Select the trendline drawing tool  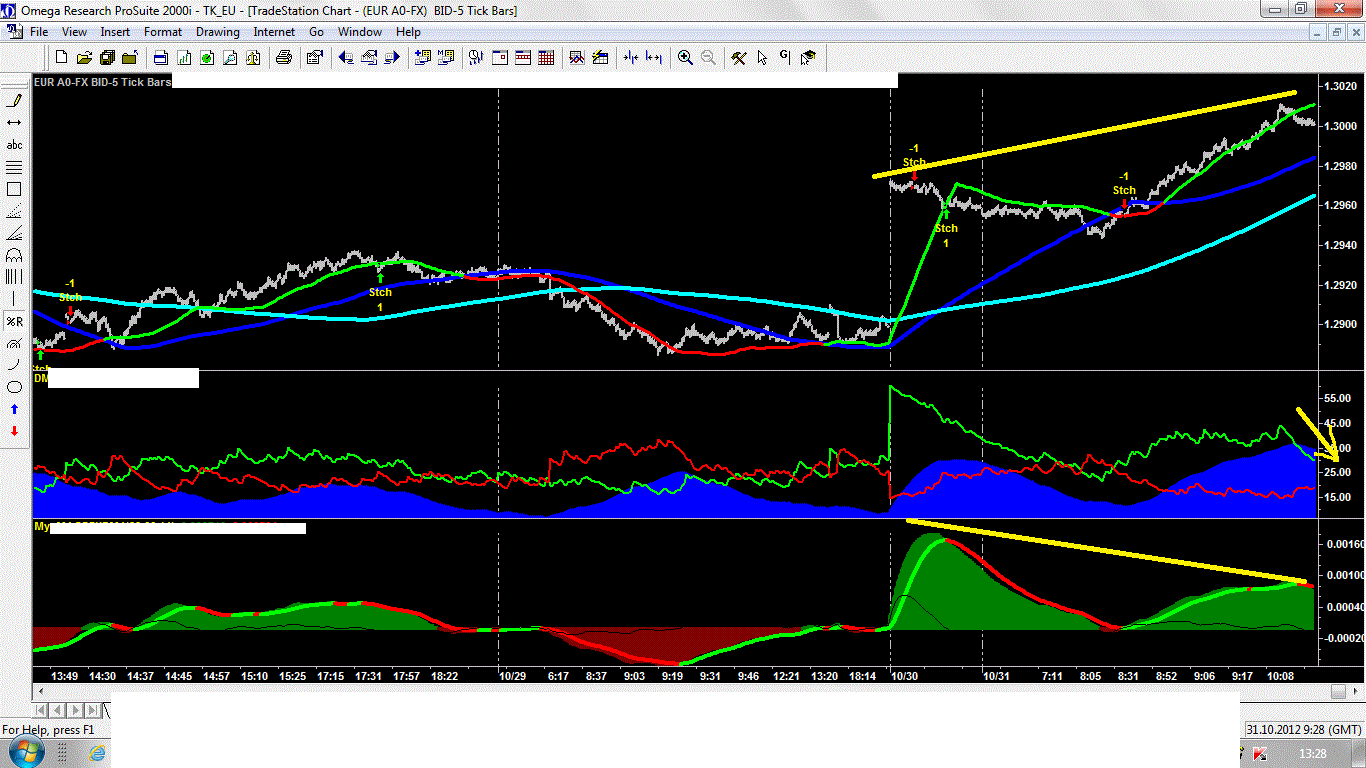[14, 100]
